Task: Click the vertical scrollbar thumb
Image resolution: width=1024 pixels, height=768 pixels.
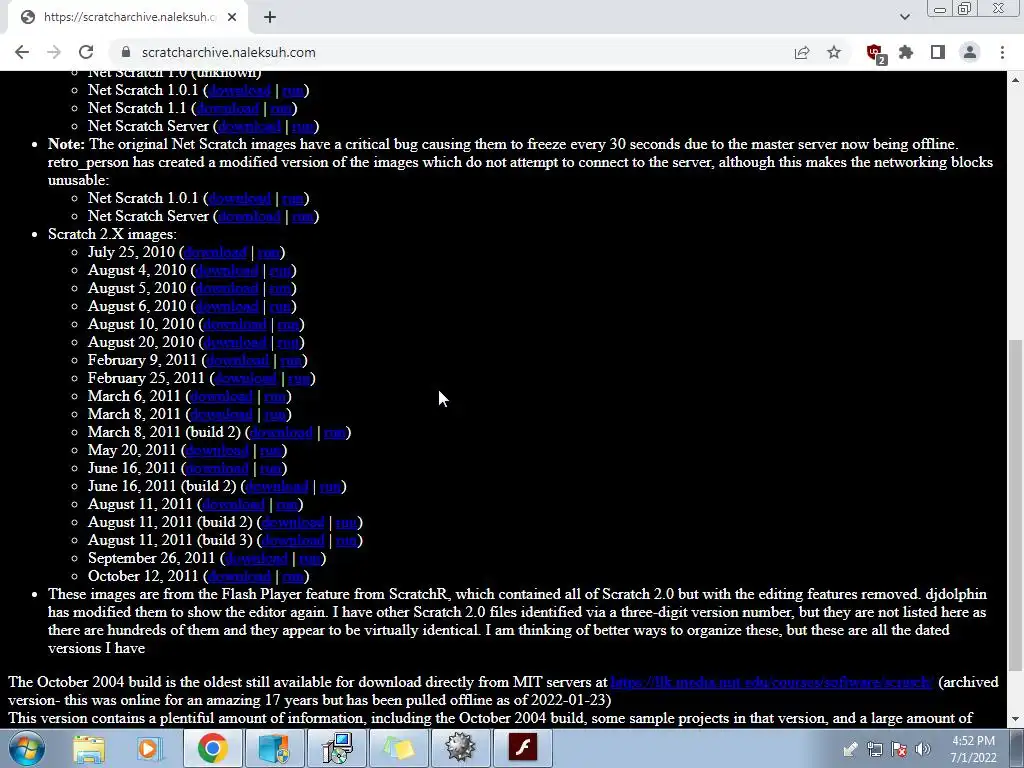Action: click(x=1016, y=504)
